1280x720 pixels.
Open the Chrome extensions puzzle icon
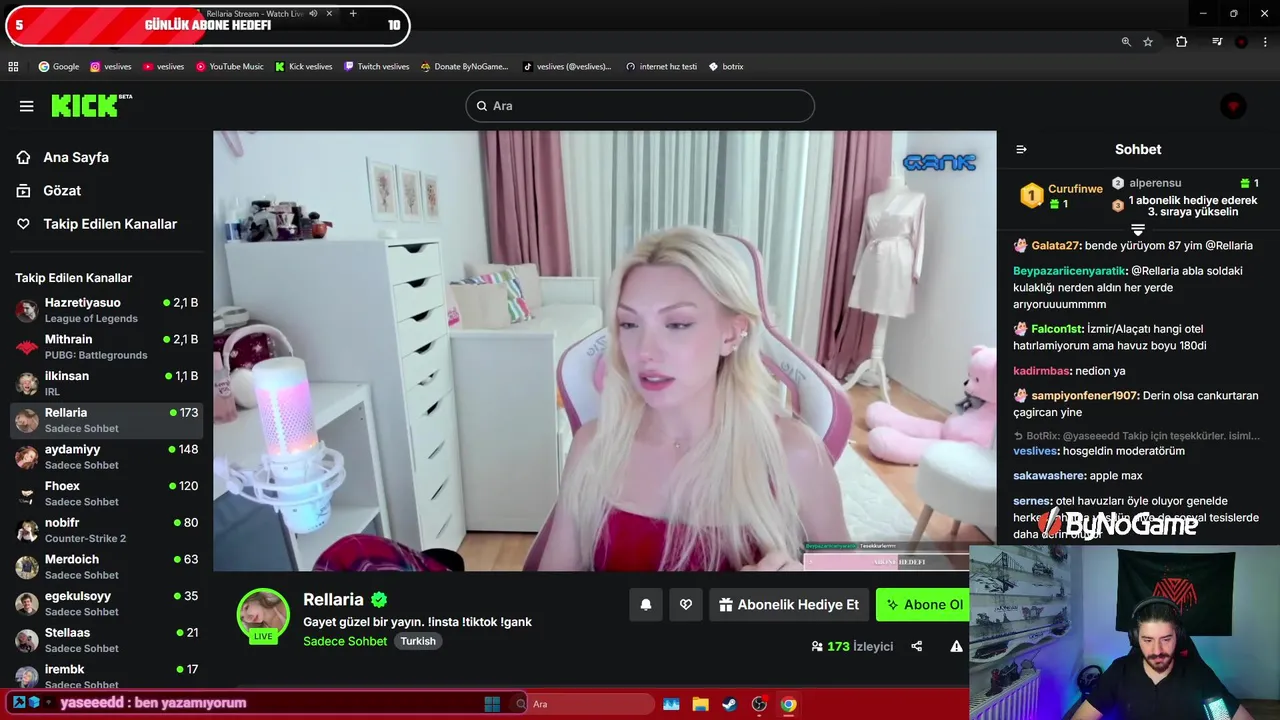[x=1182, y=42]
